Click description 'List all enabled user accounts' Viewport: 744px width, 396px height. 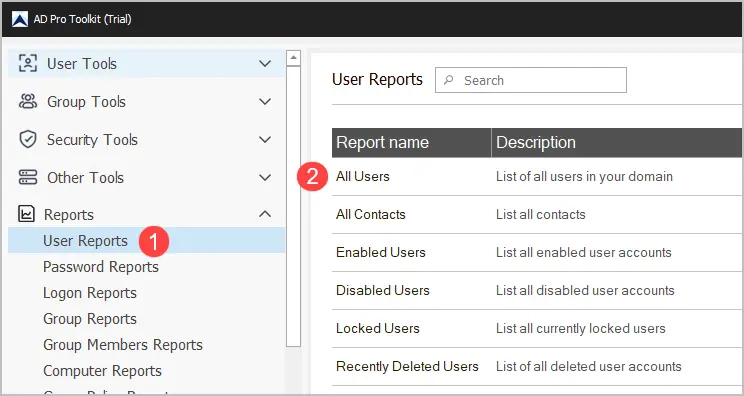(584, 252)
